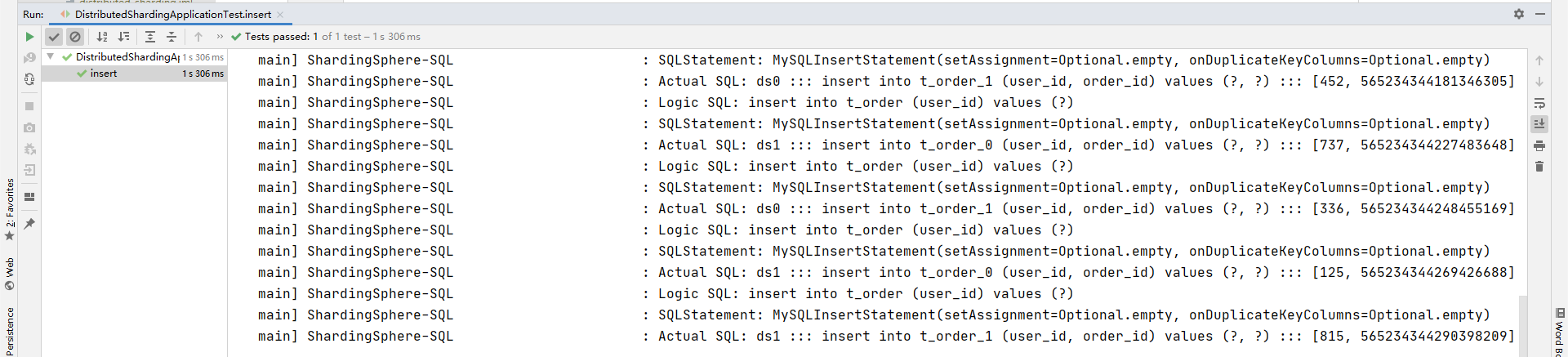Collapse the DistributedShardingApplicationTests tree node
Viewport: 1568px width, 357px height.
tap(51, 56)
